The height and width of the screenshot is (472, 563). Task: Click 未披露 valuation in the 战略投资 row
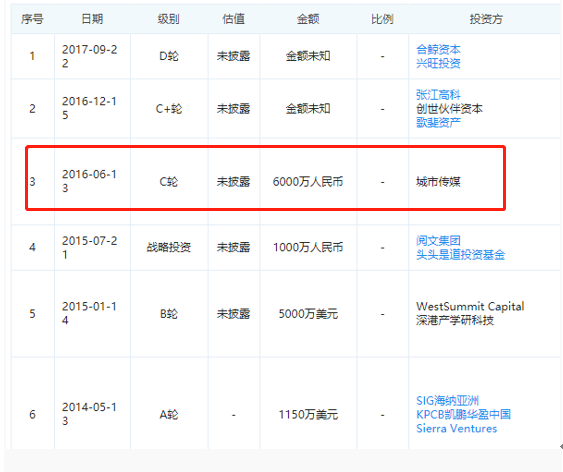pos(233,247)
